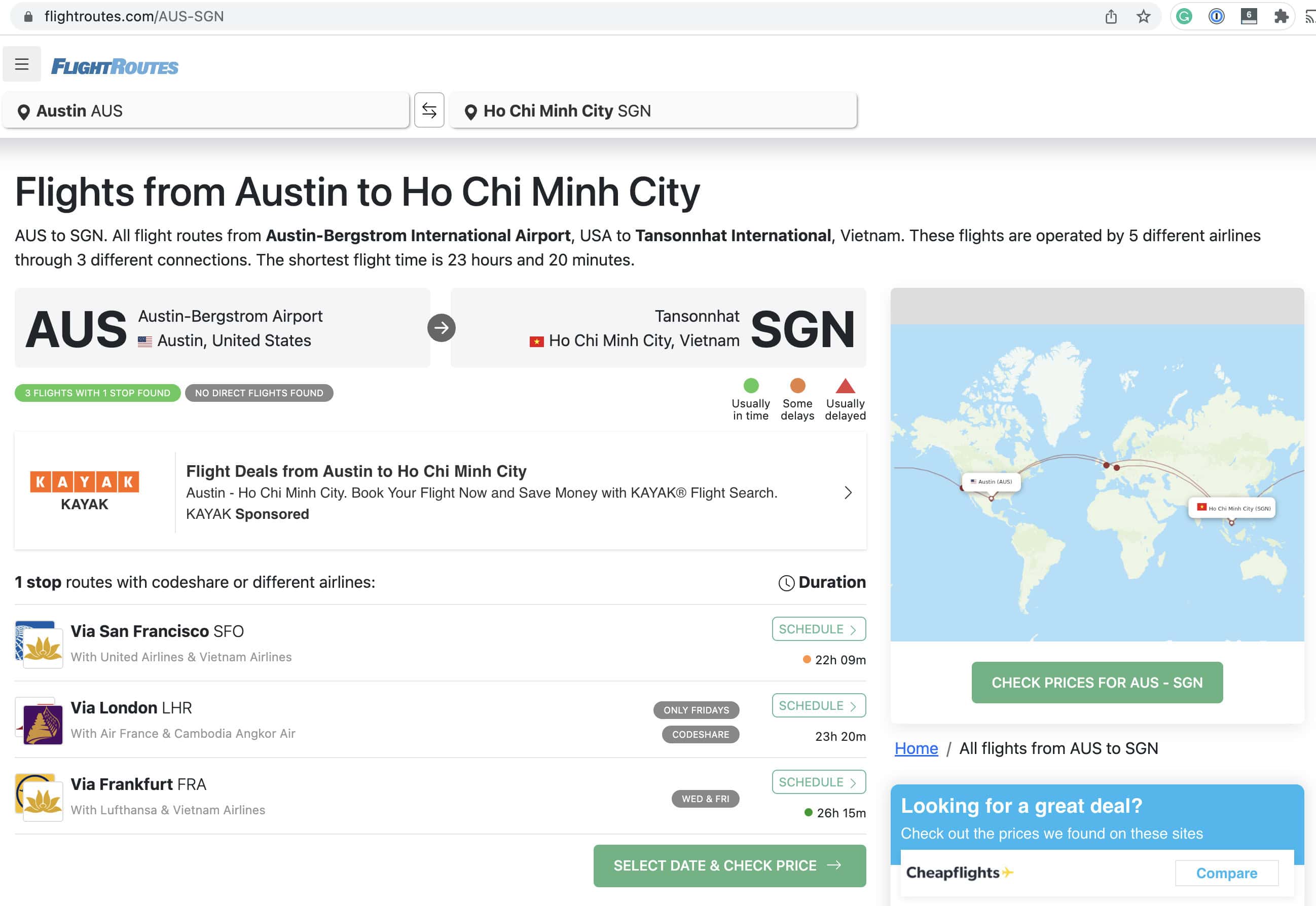Click the AUS airport card

click(x=222, y=327)
